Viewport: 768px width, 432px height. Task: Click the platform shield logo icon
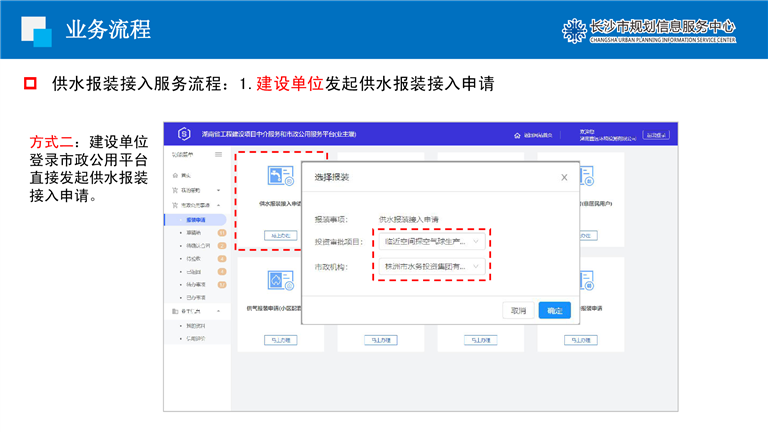click(x=184, y=134)
